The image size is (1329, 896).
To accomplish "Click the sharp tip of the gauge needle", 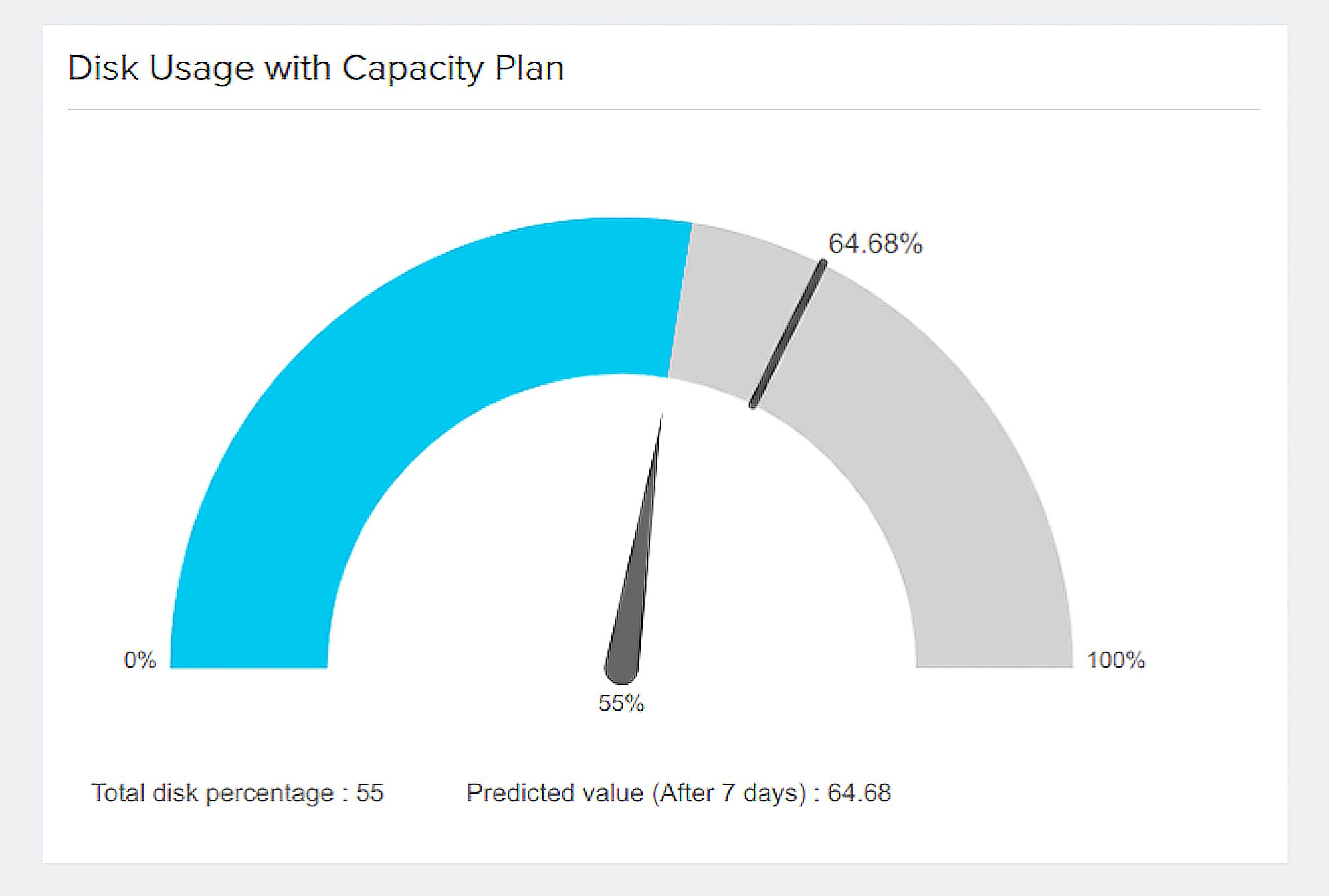I will (x=661, y=417).
